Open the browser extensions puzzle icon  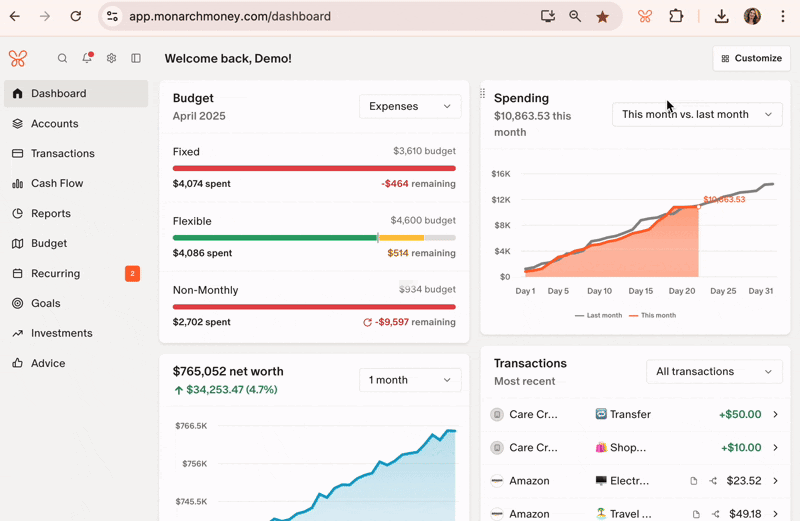(676, 17)
